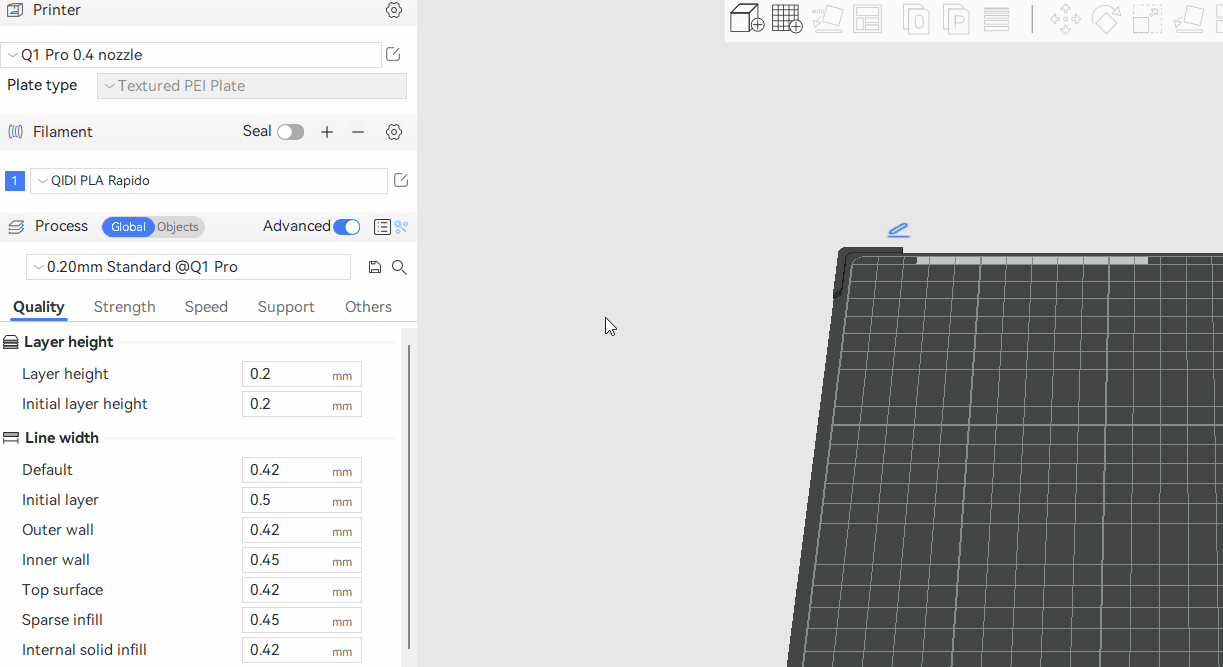Switch process scope to Objects
This screenshot has height=667, width=1223.
coord(178,227)
